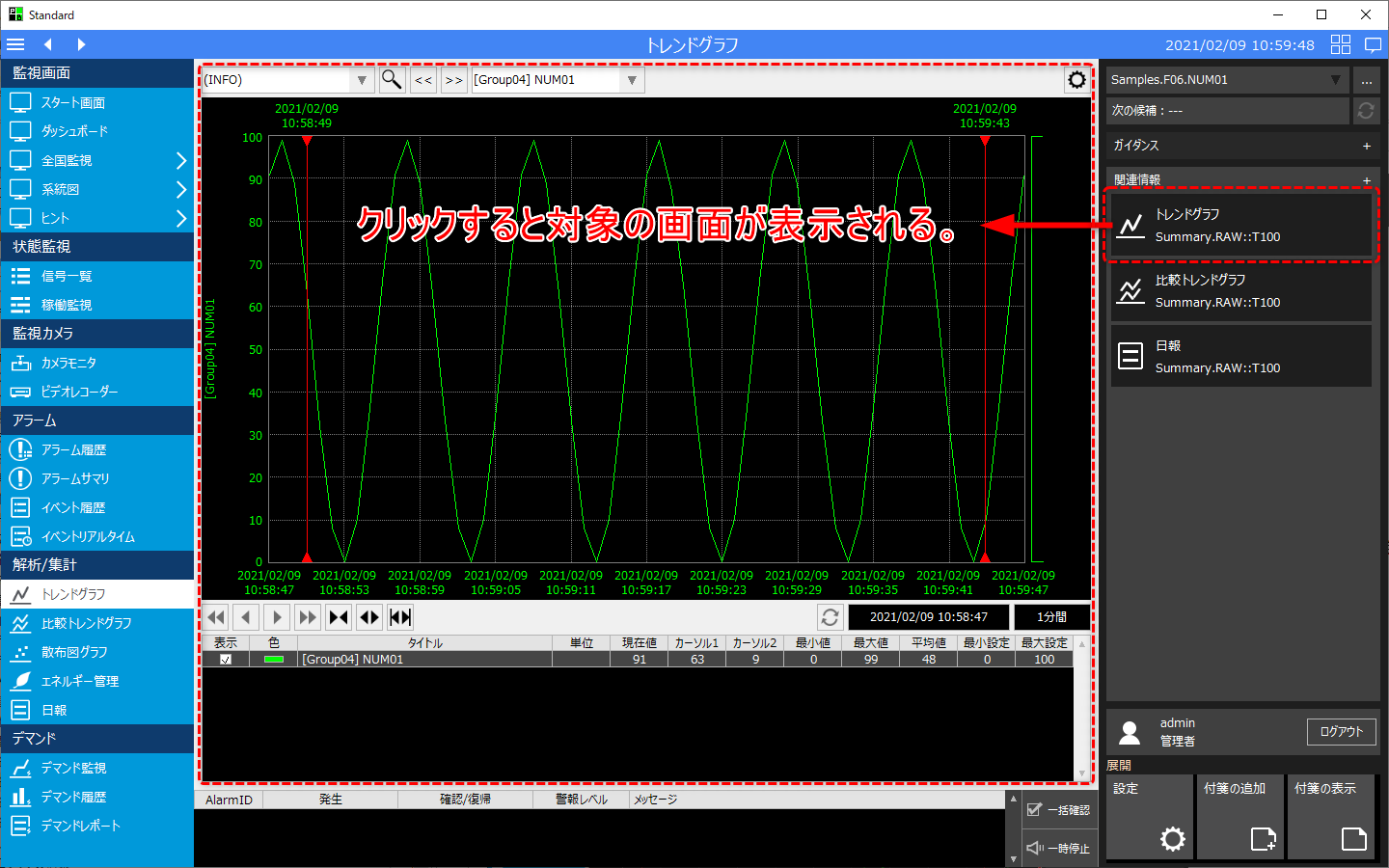Open アラーム履歴 from the sidebar menu
This screenshot has height=868, width=1389.
pyautogui.click(x=73, y=449)
